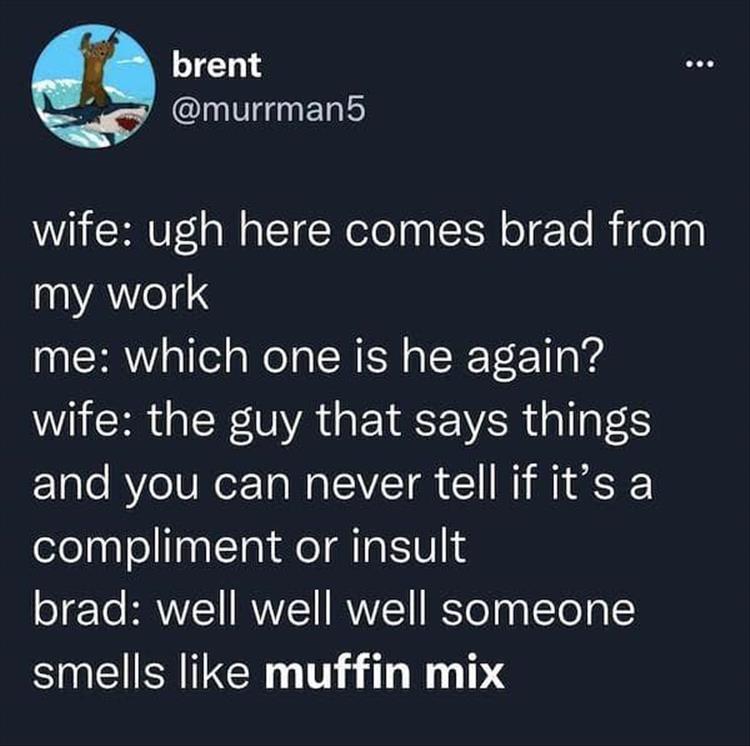Click the line "me: which one is he again?"
The height and width of the screenshot is (746, 750).
point(316,359)
